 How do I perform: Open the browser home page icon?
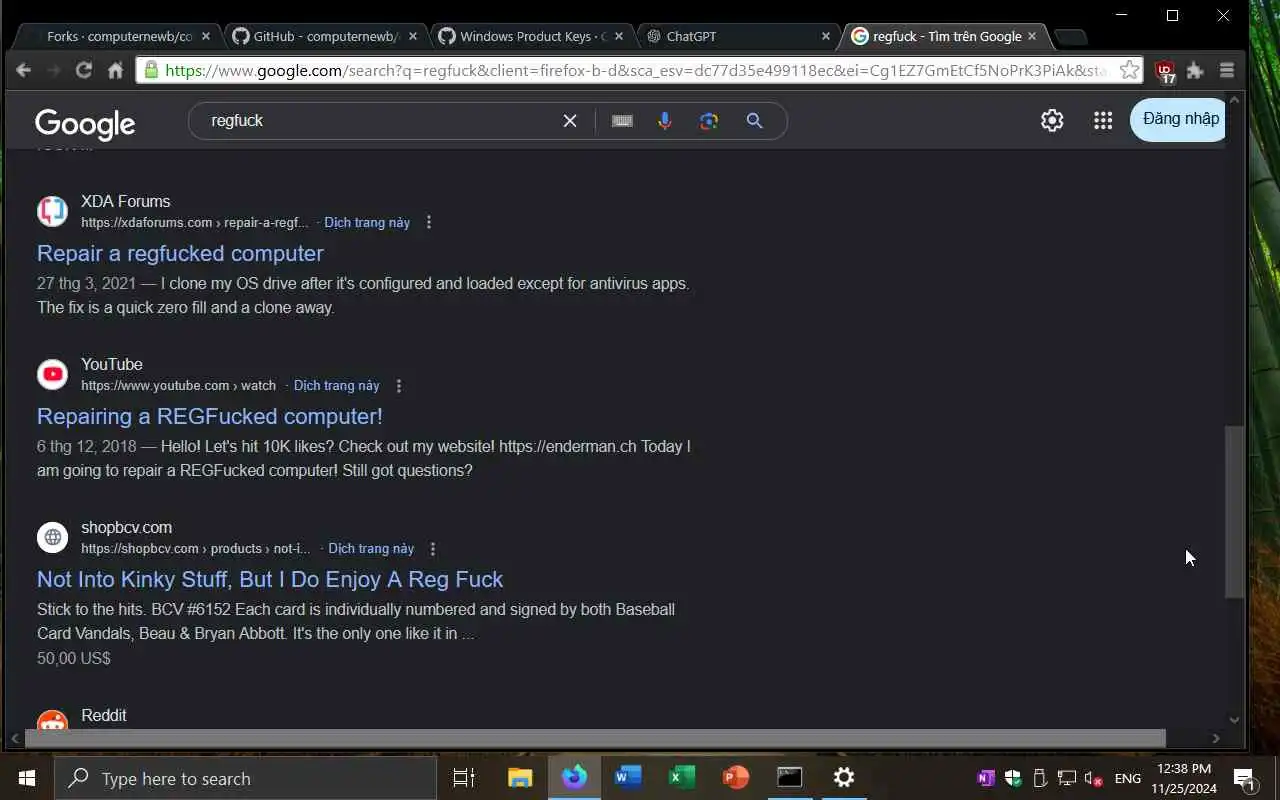point(116,70)
